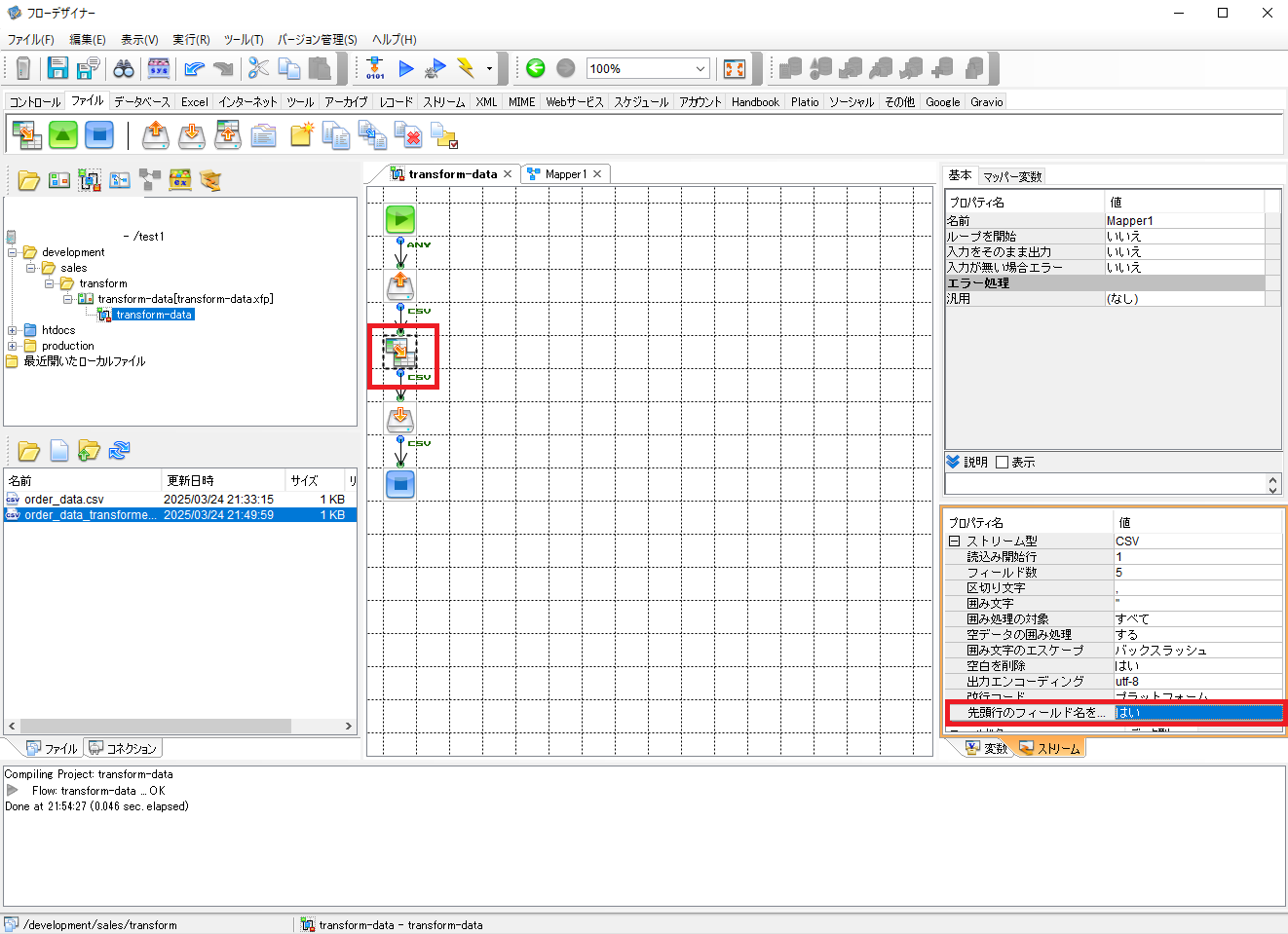Click the open-folder icon in tree toolbar
Image resolution: width=1288 pixels, height=934 pixels.
pos(29,180)
